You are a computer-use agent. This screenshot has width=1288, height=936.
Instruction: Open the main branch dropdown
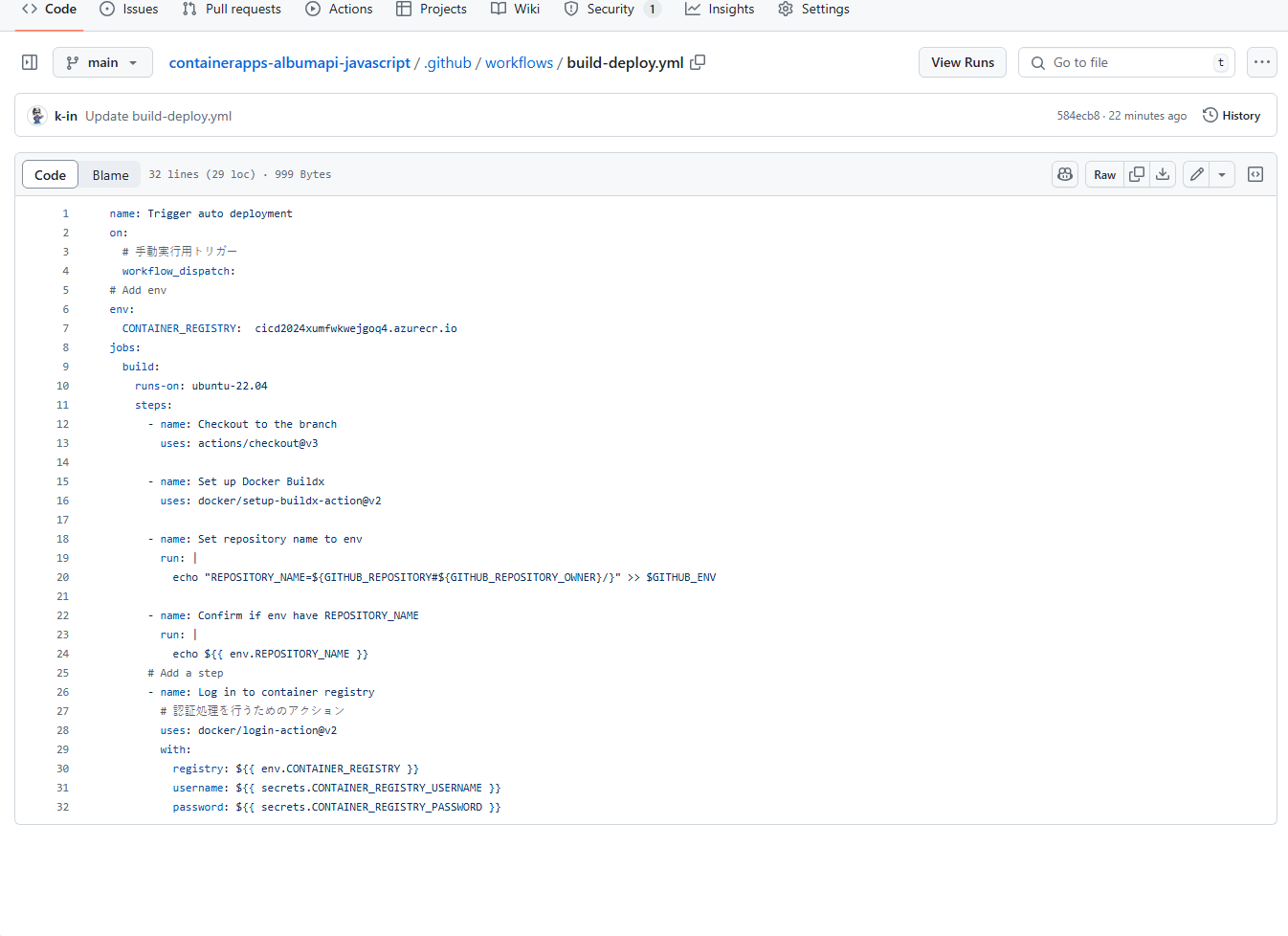[102, 62]
